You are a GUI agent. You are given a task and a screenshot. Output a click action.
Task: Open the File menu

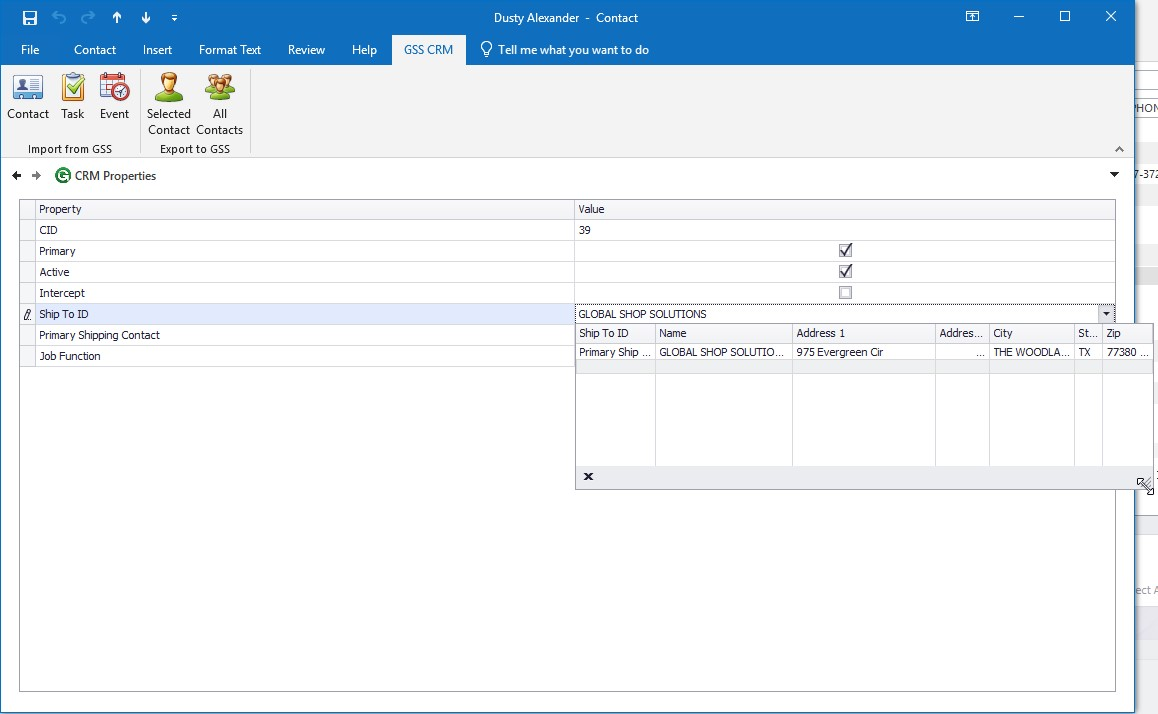(x=30, y=49)
